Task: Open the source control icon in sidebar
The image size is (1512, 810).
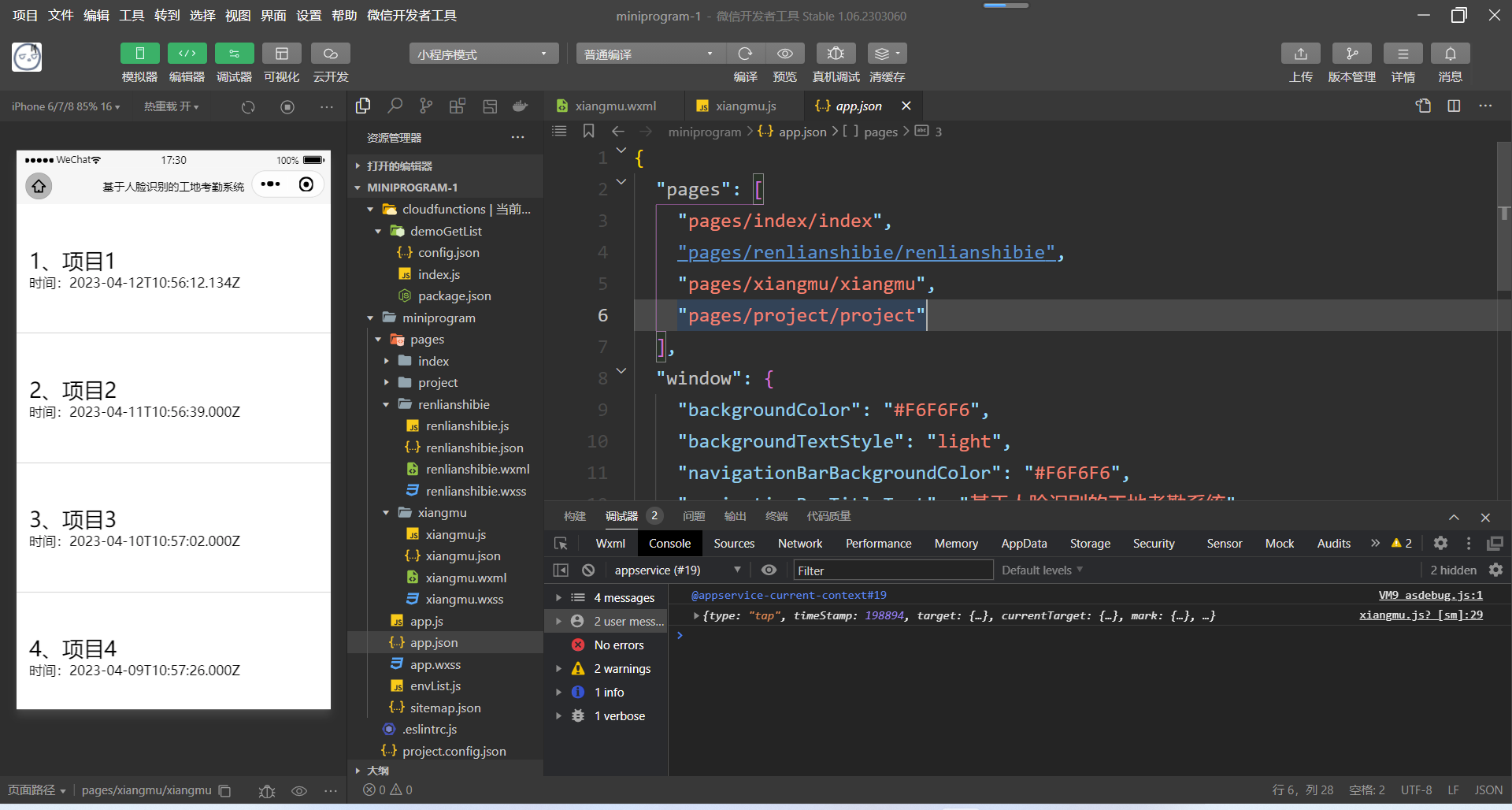Action: (x=426, y=106)
